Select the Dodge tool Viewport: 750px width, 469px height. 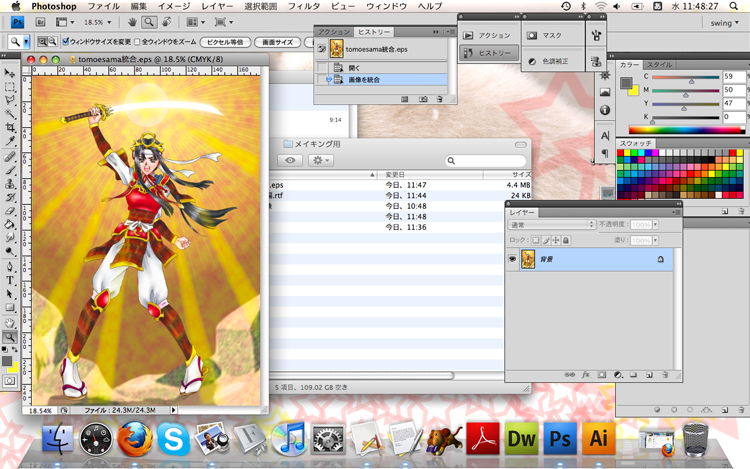(9, 251)
